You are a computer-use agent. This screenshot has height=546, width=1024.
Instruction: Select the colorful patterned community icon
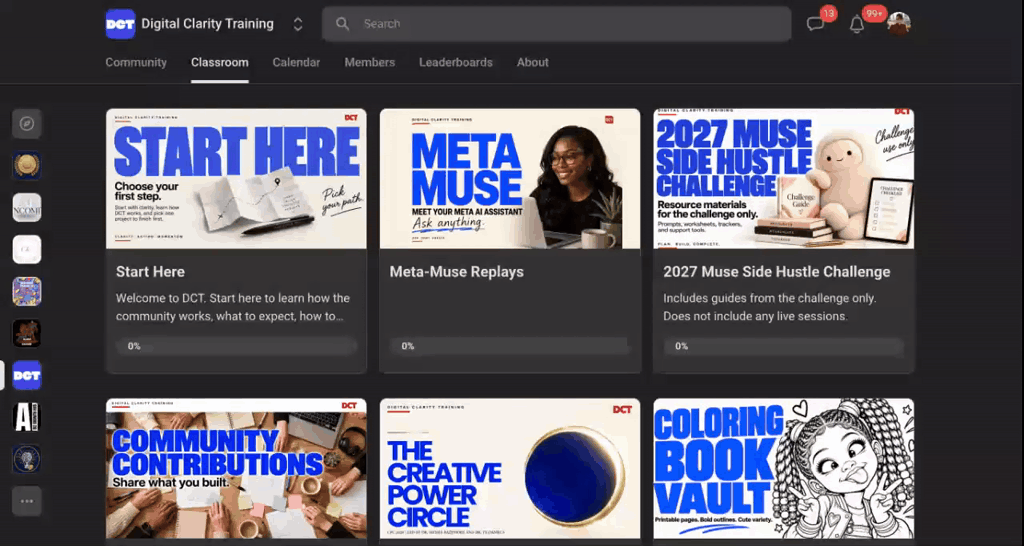(27, 291)
